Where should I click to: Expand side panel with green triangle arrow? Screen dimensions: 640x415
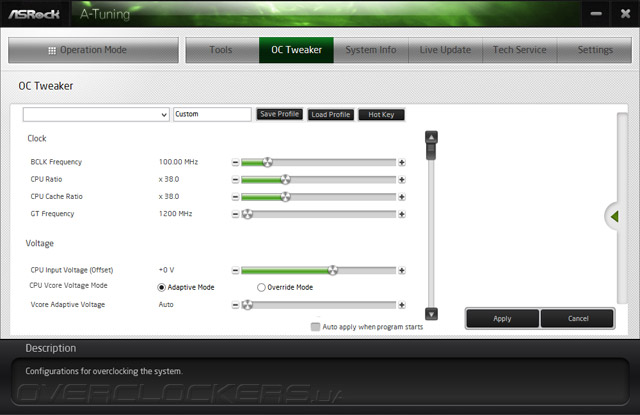point(614,216)
